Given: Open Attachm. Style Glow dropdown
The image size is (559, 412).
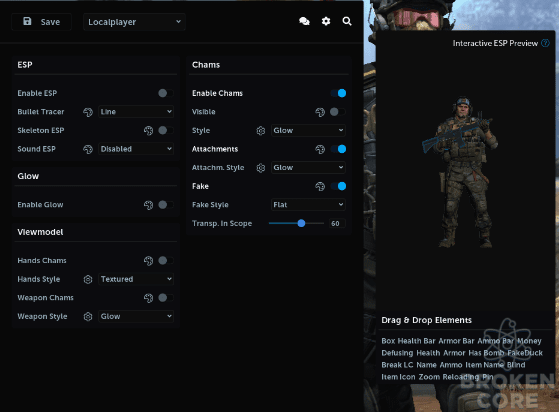Looking at the screenshot, I should point(308,168).
